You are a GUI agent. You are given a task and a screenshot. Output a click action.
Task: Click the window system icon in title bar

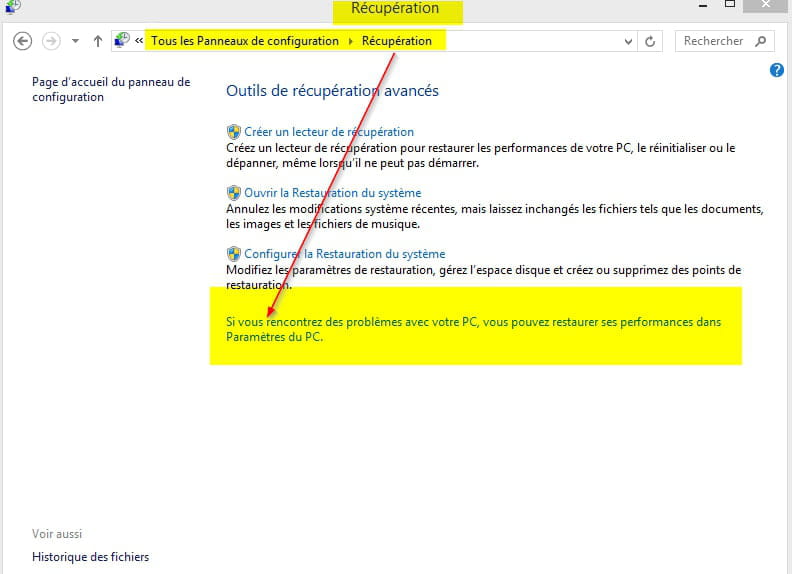click(12, 7)
